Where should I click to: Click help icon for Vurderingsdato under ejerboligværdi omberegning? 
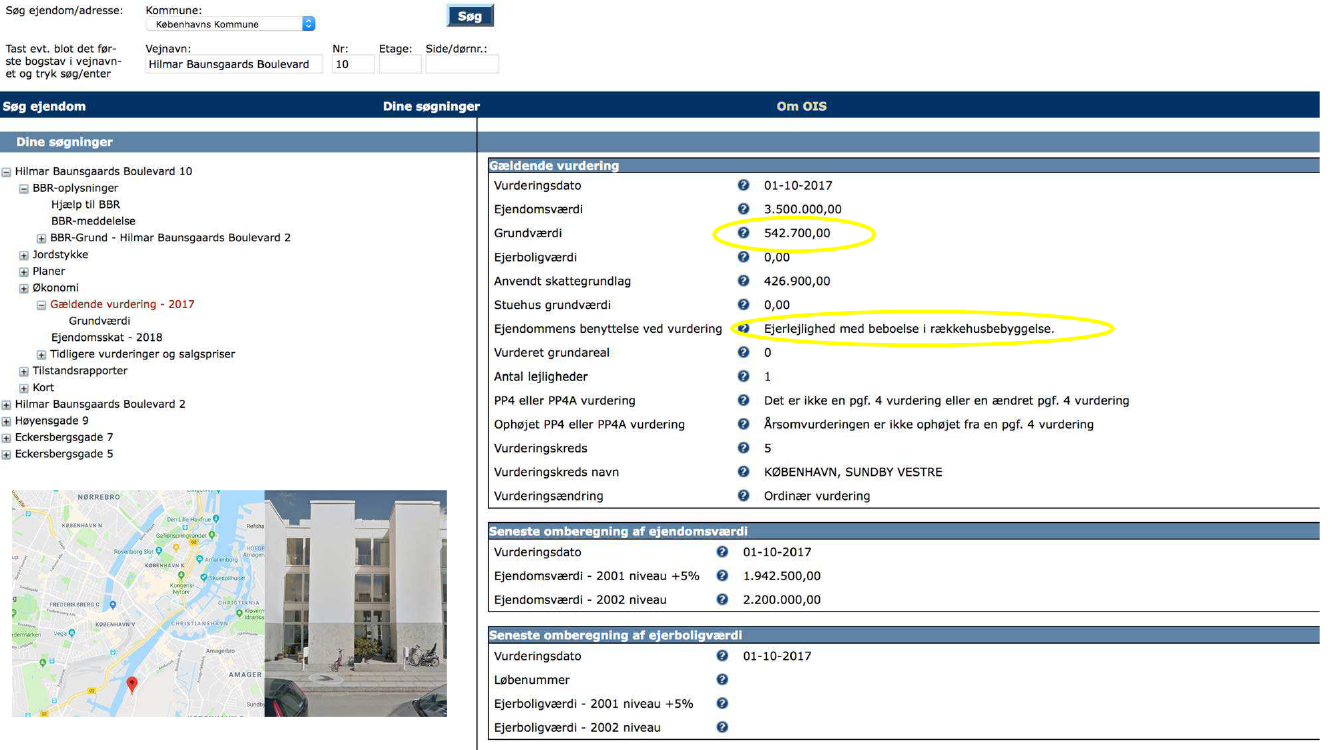pyautogui.click(x=723, y=656)
